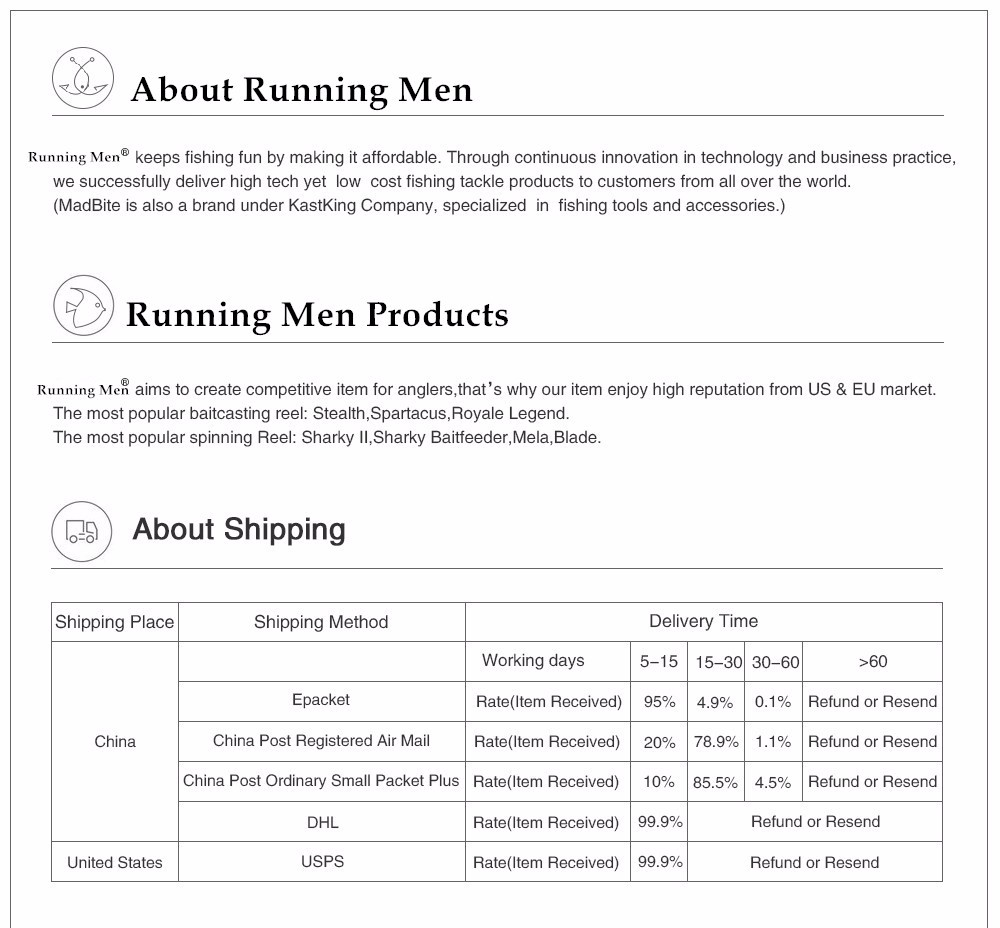Select the USPS shipping method
This screenshot has width=1000, height=928.
[x=322, y=861]
